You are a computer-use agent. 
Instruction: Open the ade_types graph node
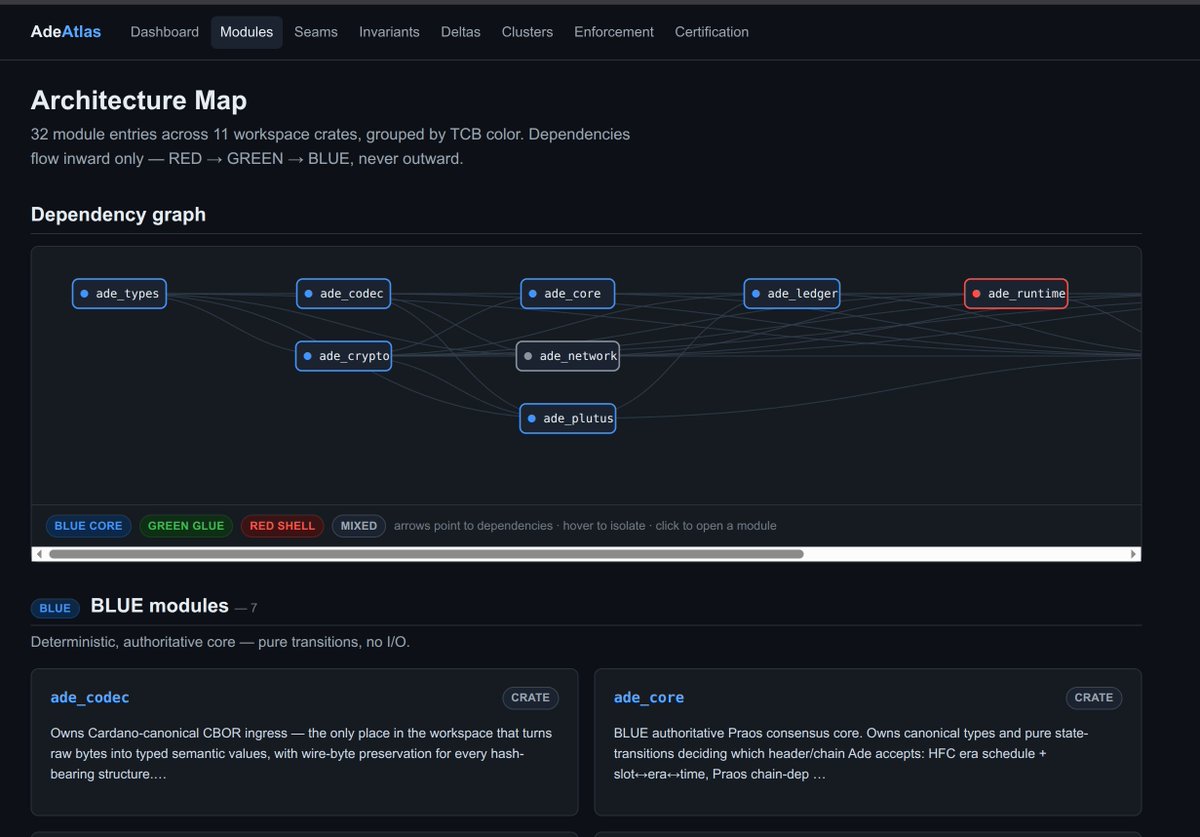[119, 294]
